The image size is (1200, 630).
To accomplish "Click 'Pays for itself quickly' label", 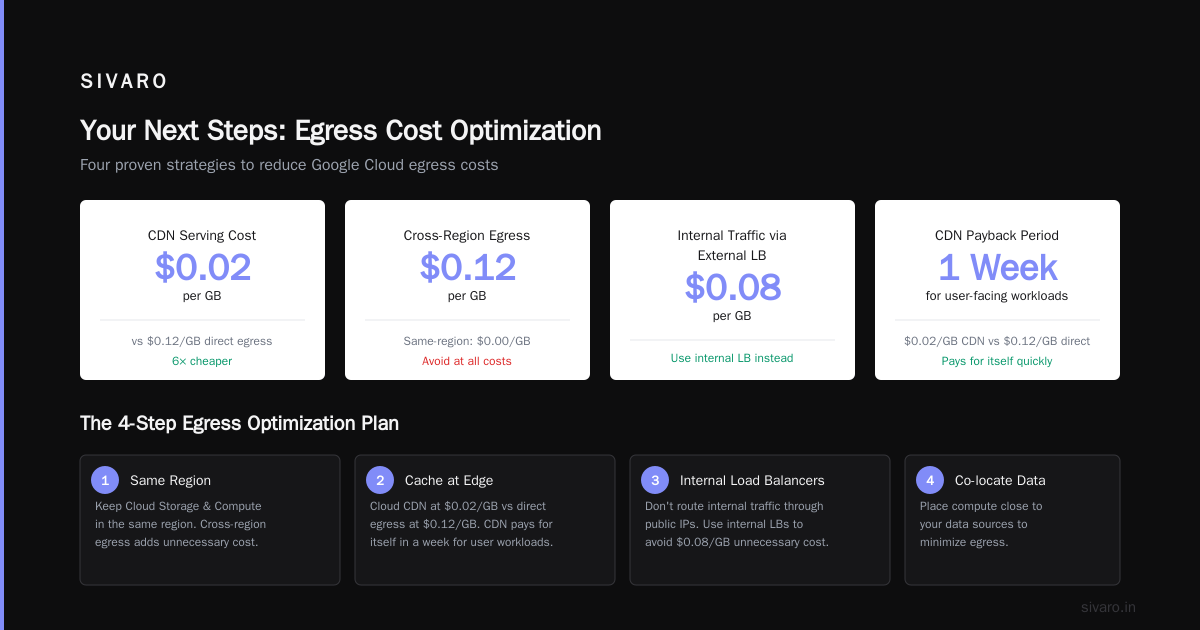I will click(997, 361).
